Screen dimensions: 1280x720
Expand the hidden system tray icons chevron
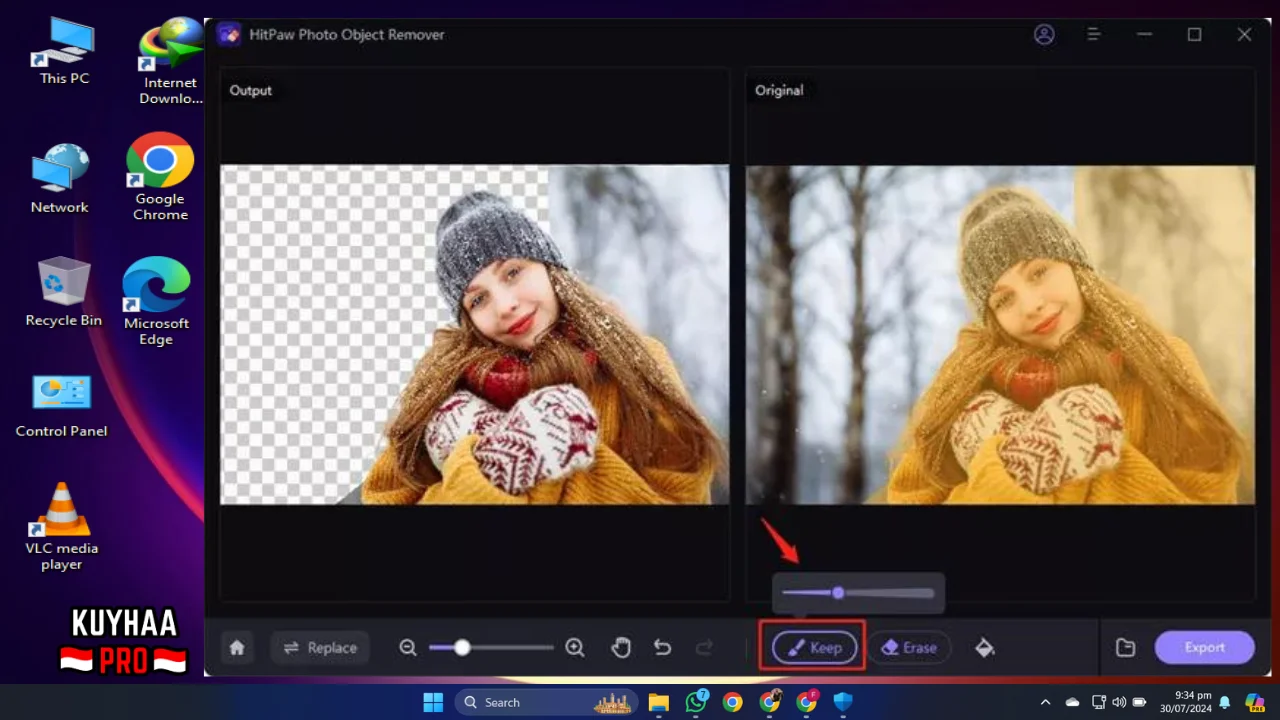pos(1045,702)
